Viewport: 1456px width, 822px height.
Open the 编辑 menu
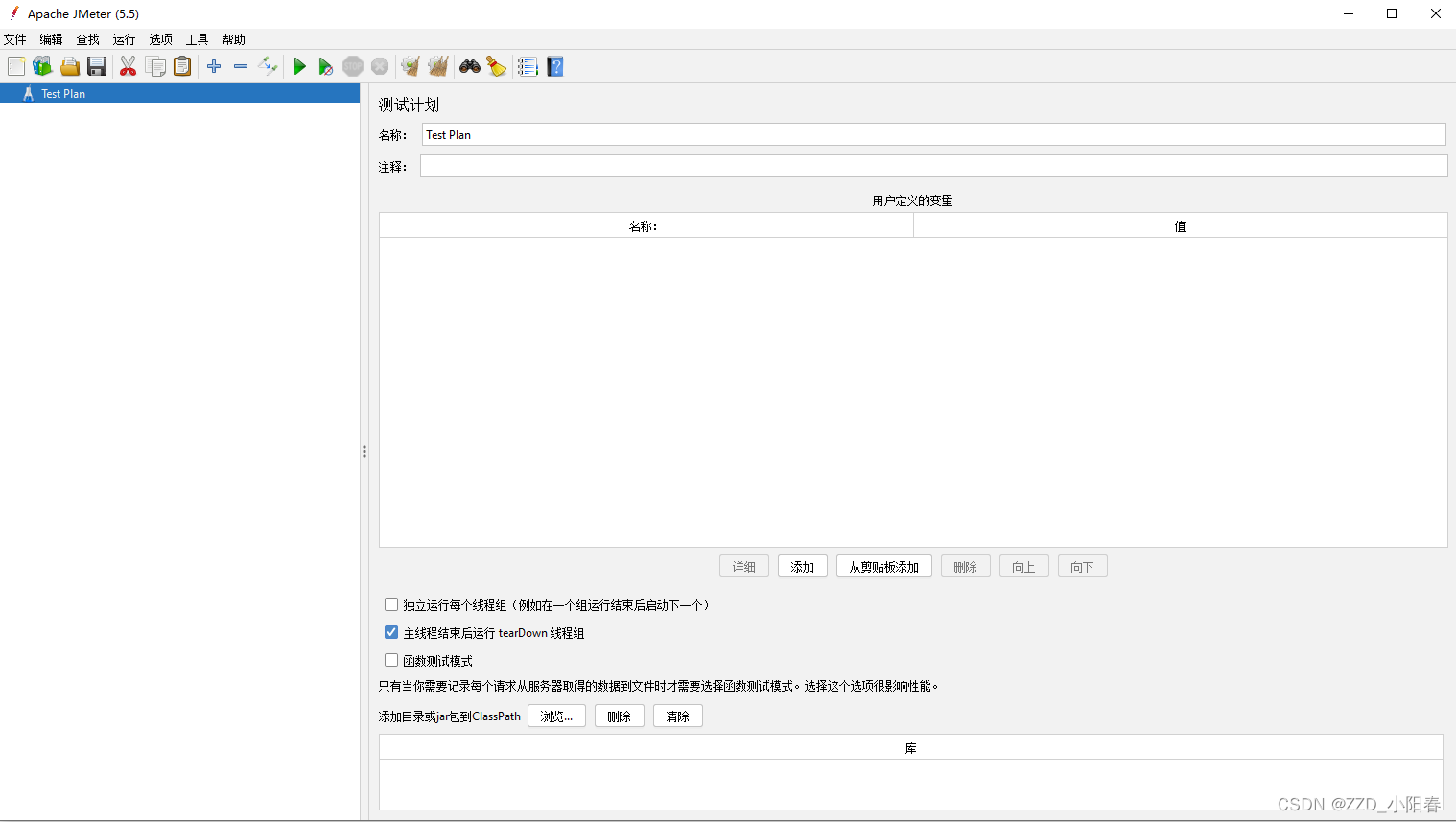coord(52,39)
